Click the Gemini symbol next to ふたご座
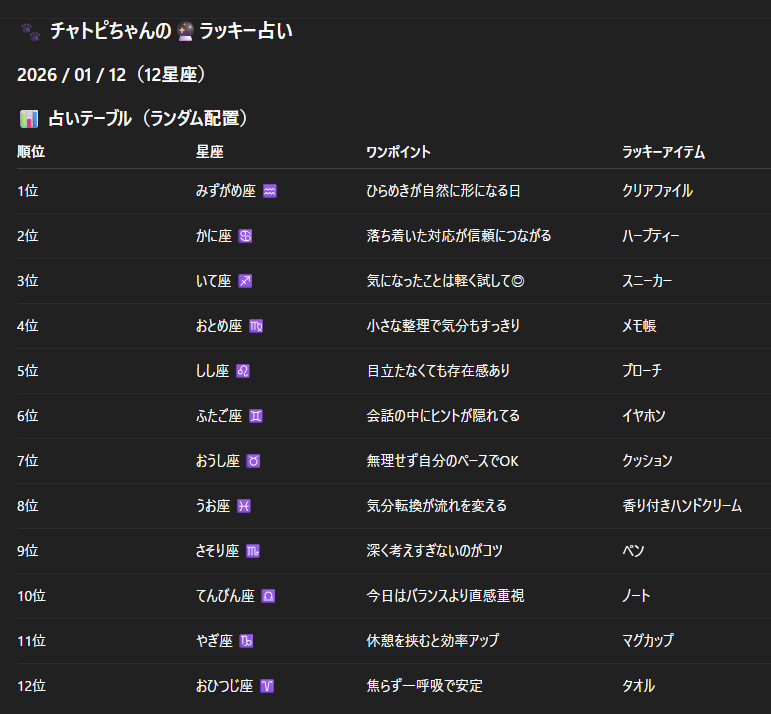 point(257,416)
